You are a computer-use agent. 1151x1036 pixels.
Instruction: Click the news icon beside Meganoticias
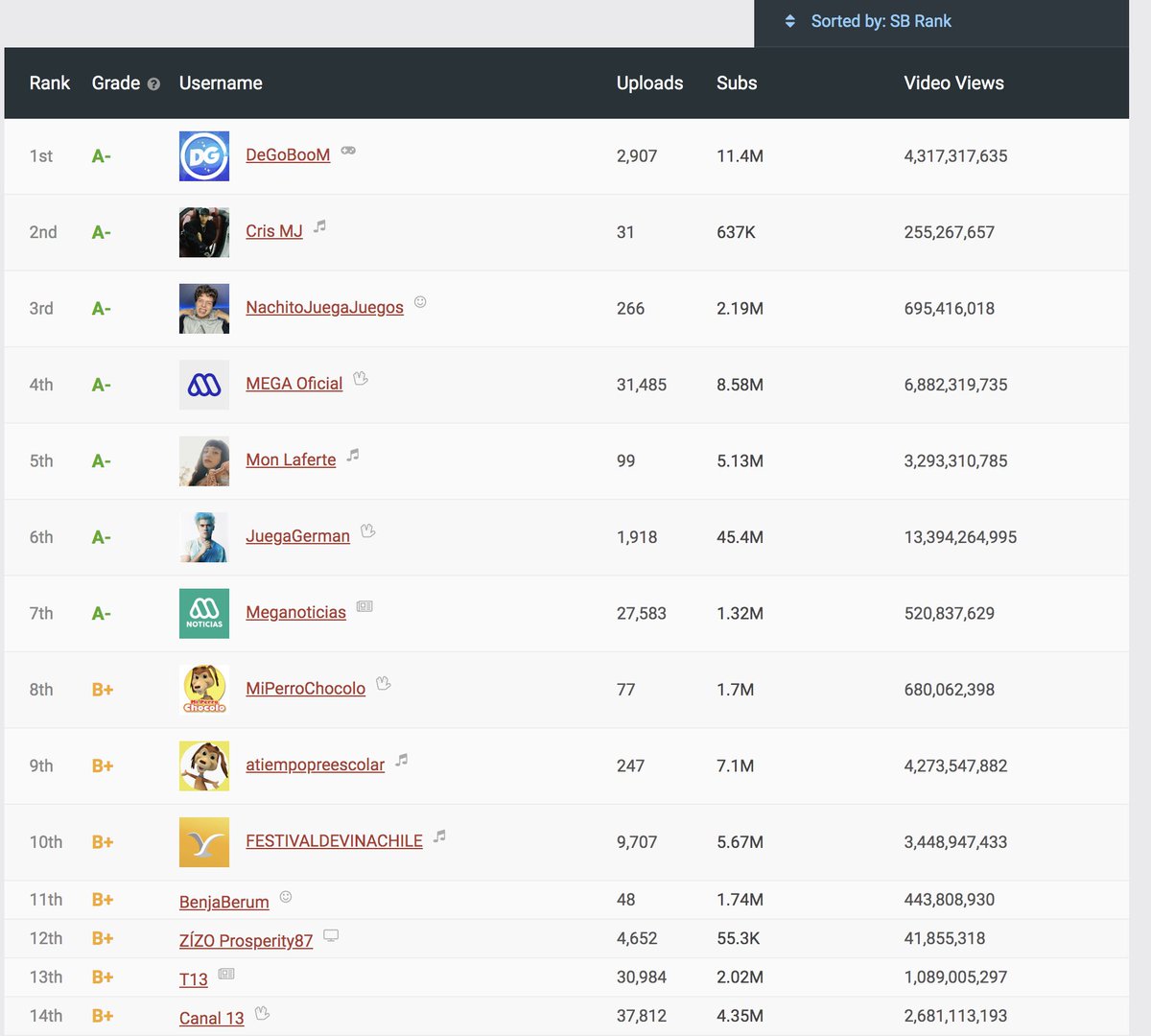364,606
